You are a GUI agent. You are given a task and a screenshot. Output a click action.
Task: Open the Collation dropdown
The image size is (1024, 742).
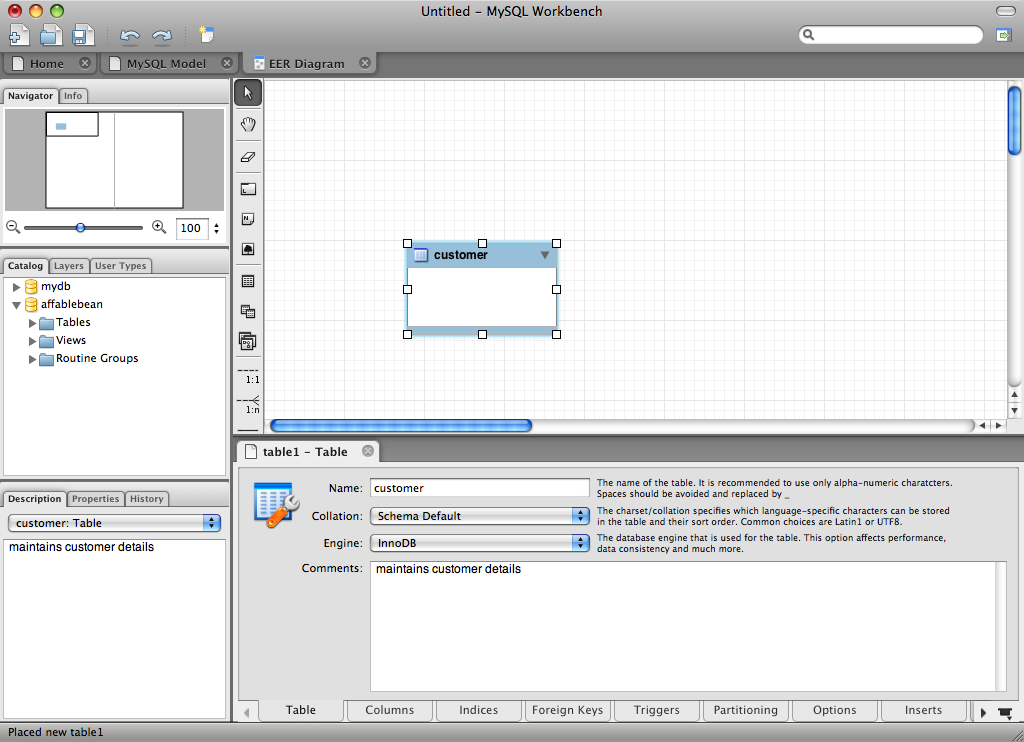click(480, 516)
